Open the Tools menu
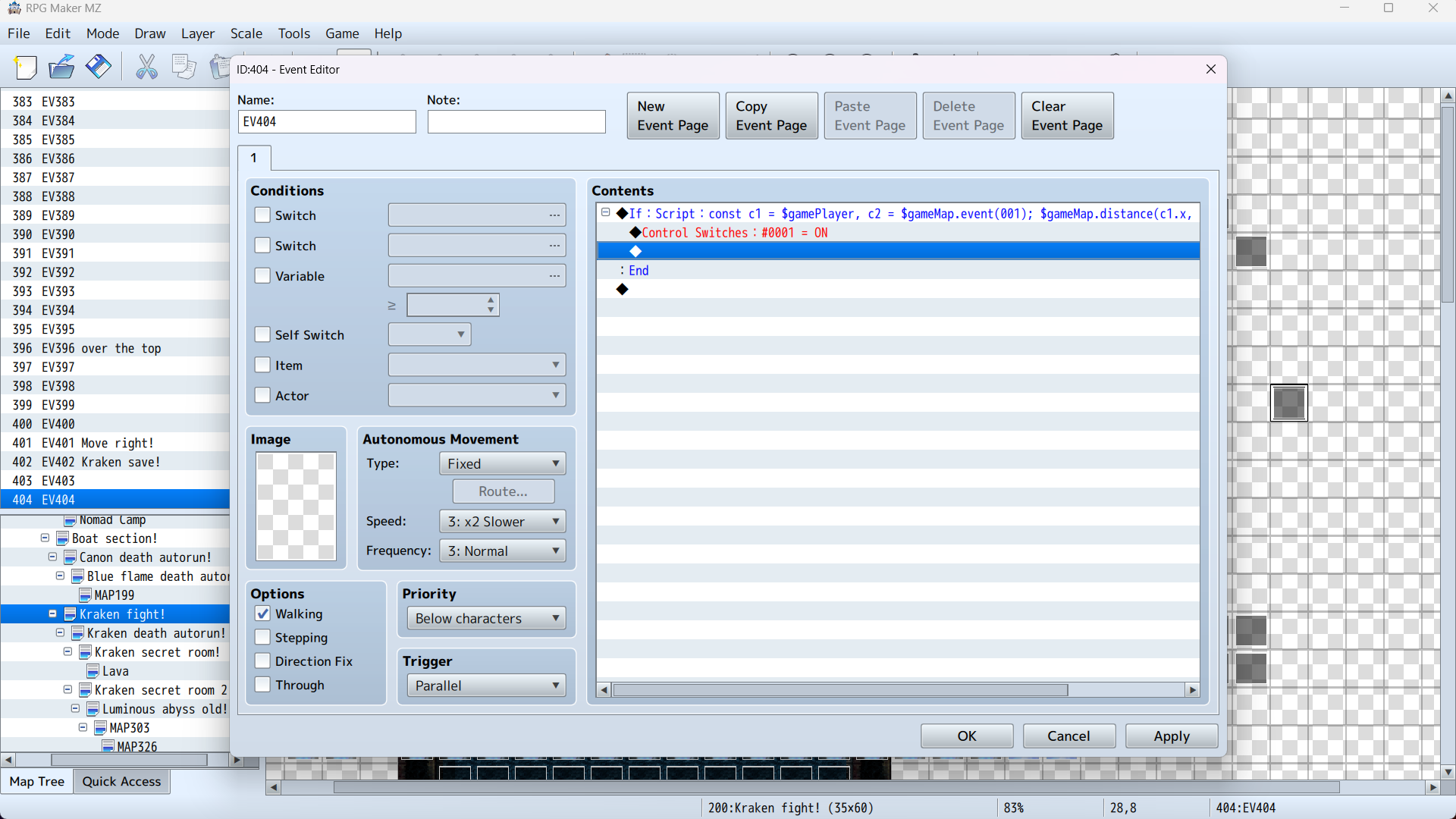The width and height of the screenshot is (1456, 819). click(293, 33)
